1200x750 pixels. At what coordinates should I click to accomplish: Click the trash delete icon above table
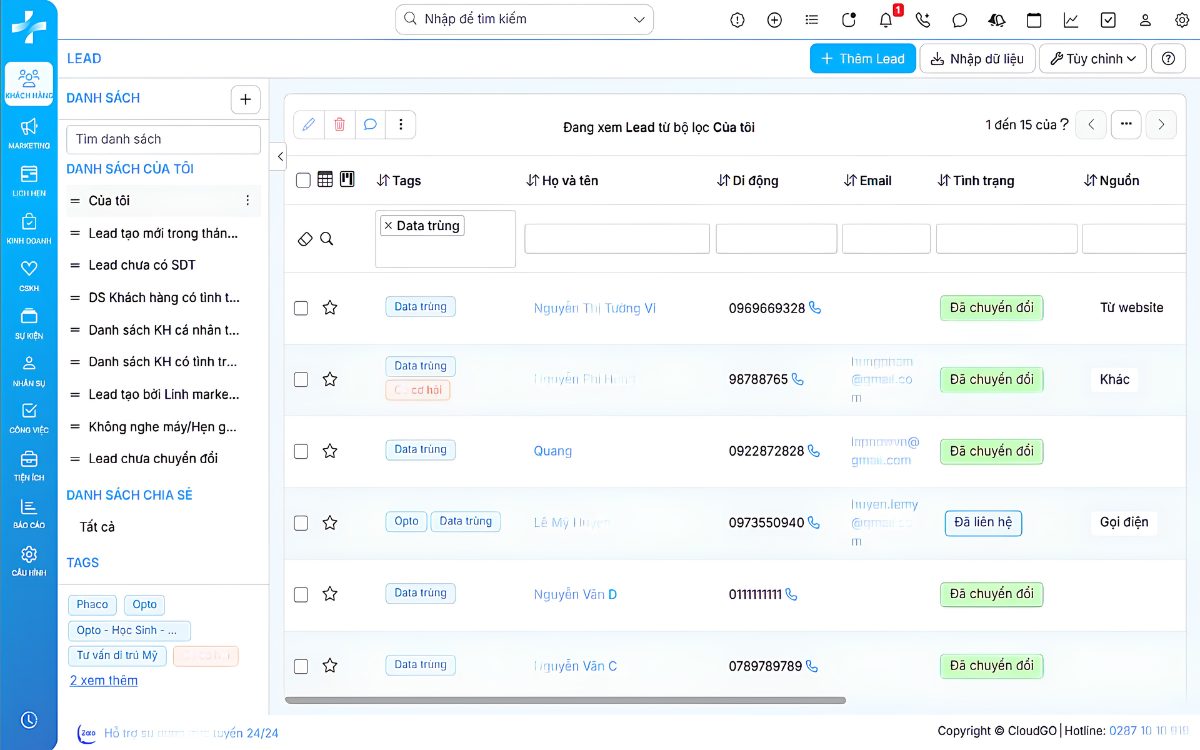pyautogui.click(x=339, y=124)
